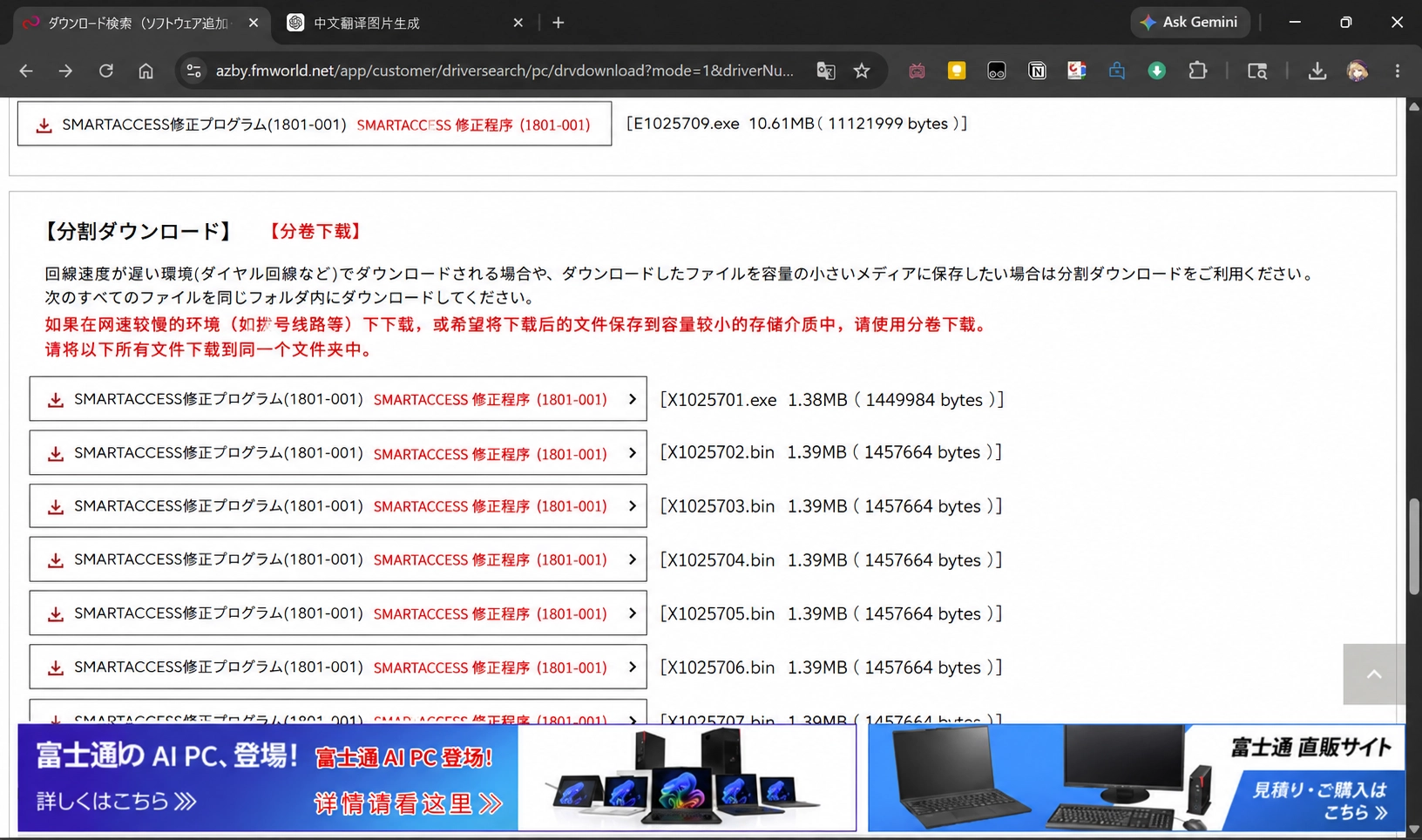Image resolution: width=1422 pixels, height=840 pixels.
Task: Open the black googly-eyes extension icon
Action: [997, 71]
